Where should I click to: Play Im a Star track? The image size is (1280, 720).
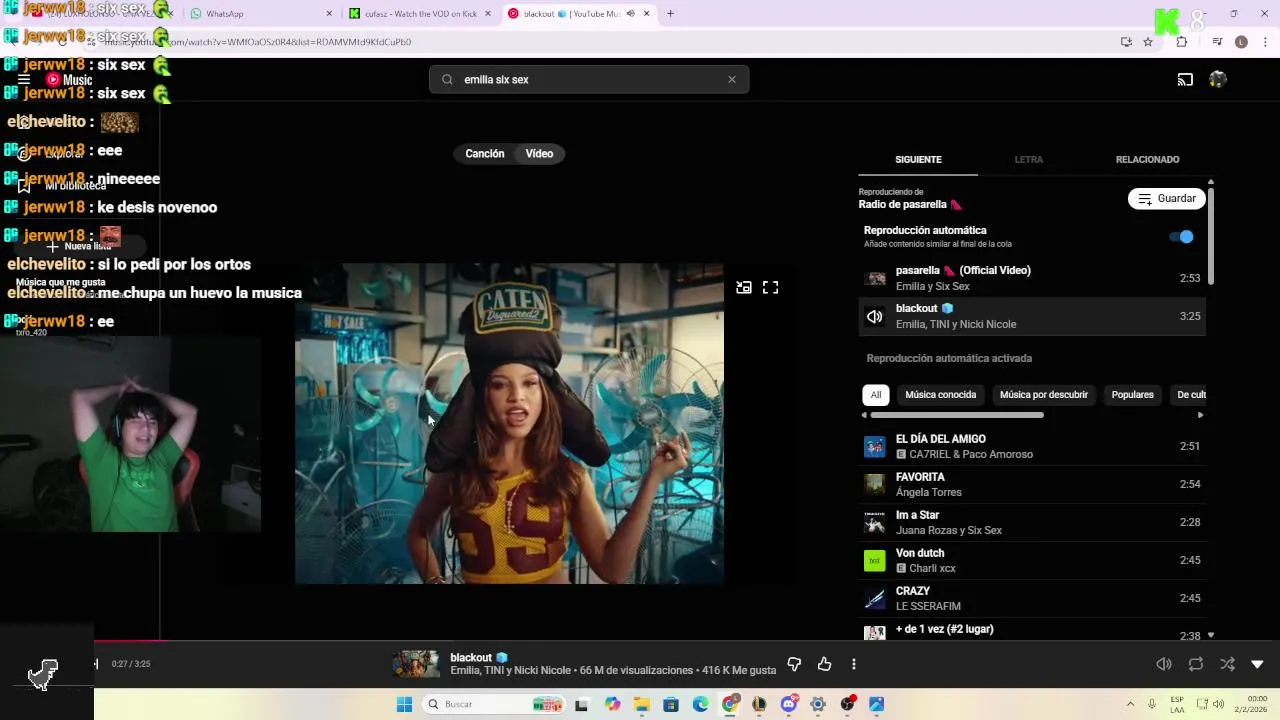[1032, 522]
